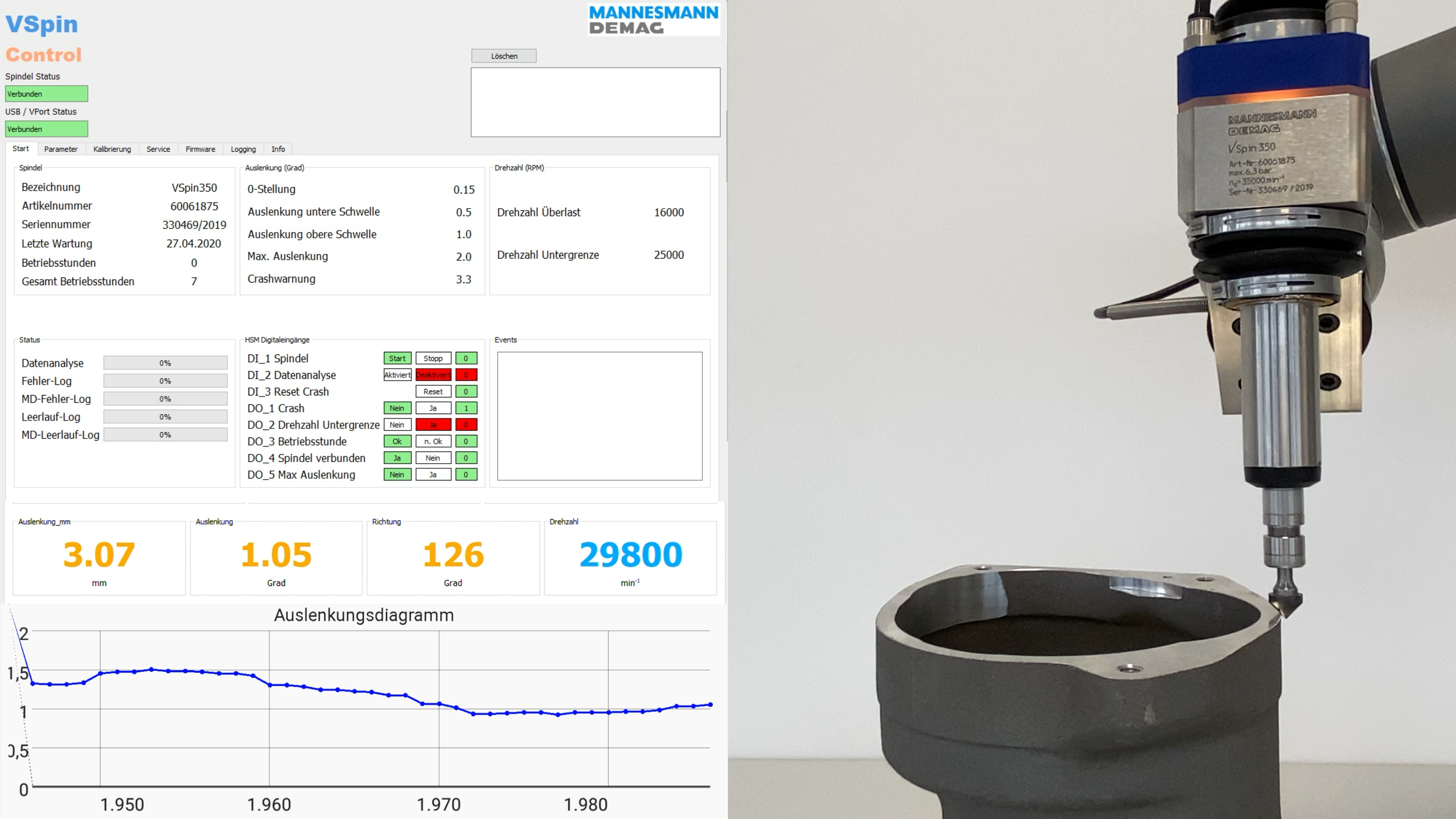1456x819 pixels.
Task: Click Ja for DO_4 Spindel verbunden
Action: tap(397, 458)
